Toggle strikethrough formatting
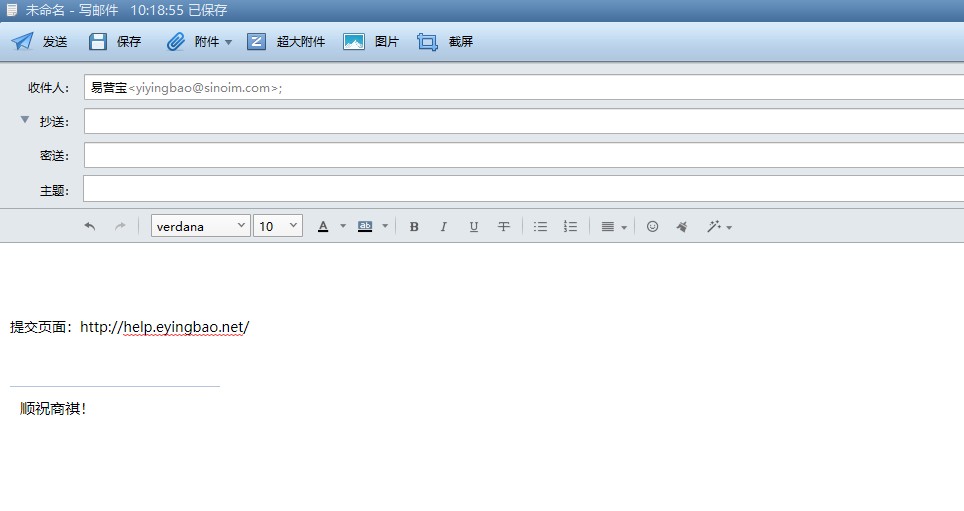The height and width of the screenshot is (511, 964). [504, 226]
